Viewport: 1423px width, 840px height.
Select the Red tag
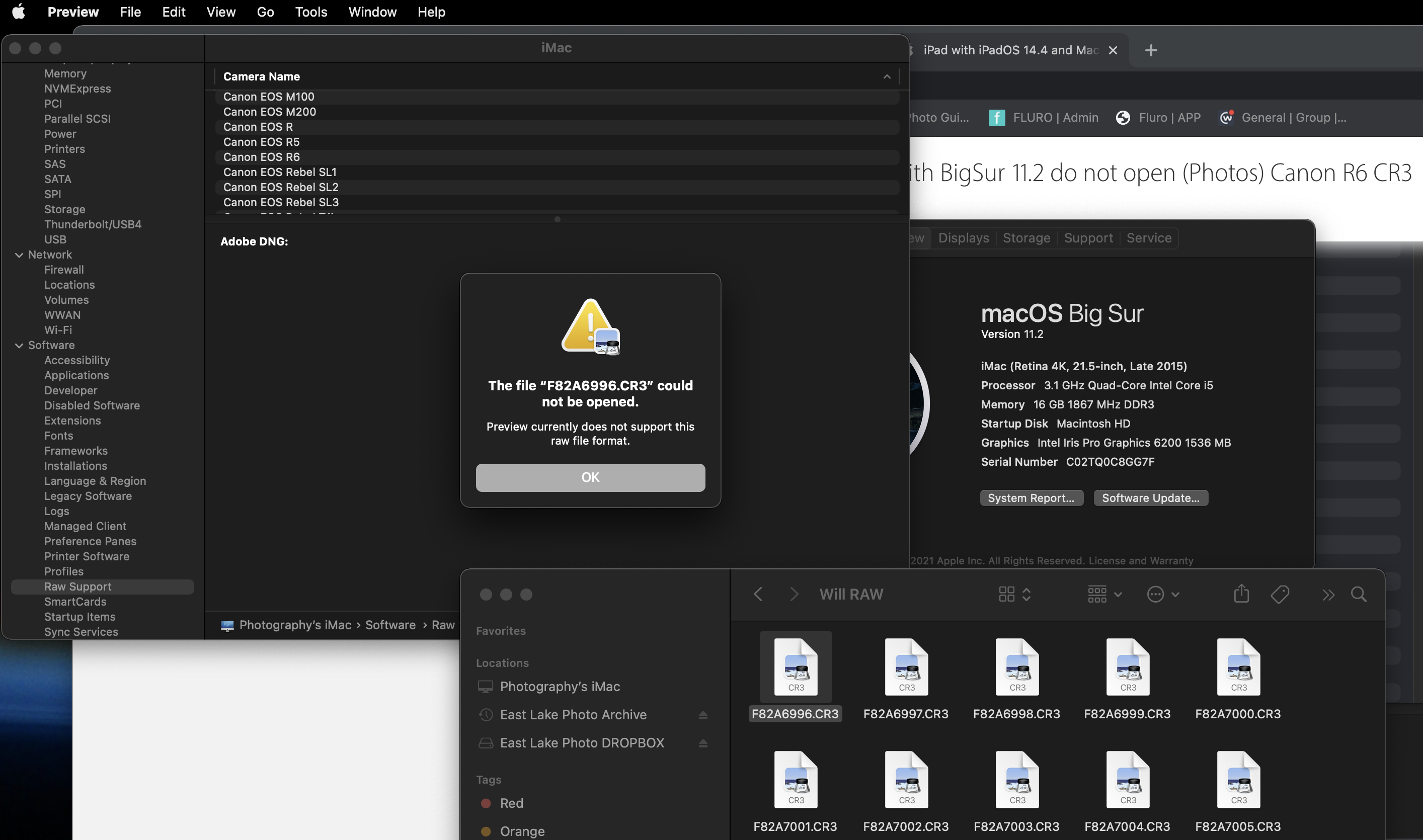(x=511, y=803)
